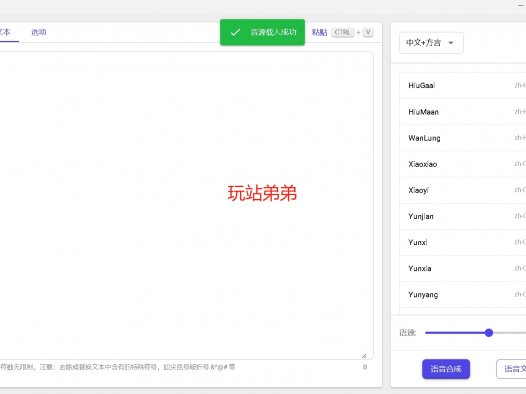Screen dimensions: 526x394
Task: Choose the Xiaoyi voice
Action: [463, 190]
